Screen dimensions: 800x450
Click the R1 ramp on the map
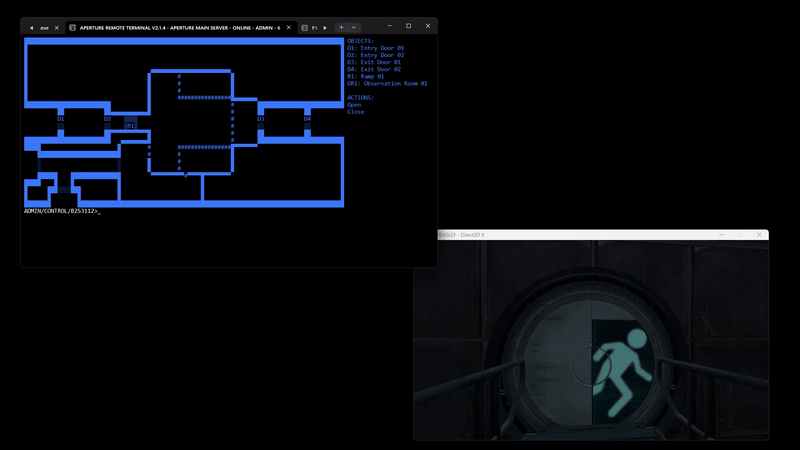(131, 126)
